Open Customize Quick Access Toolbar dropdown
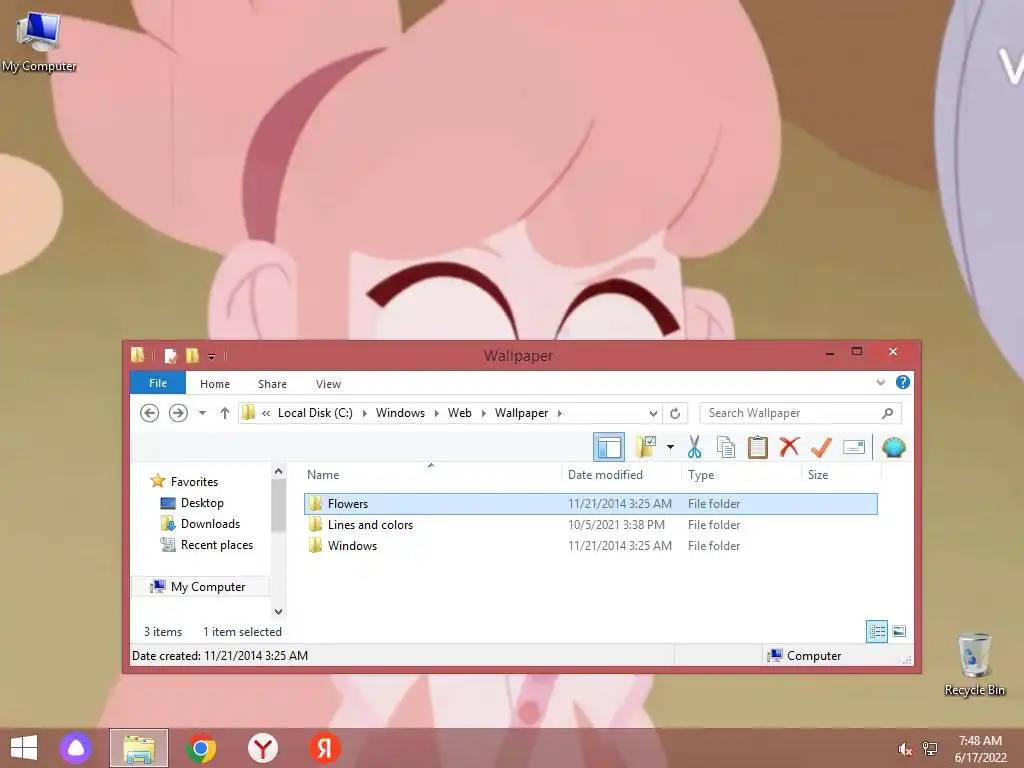1024x768 pixels. (212, 356)
